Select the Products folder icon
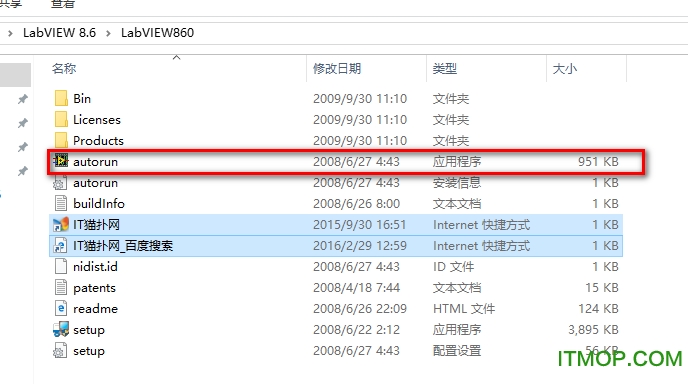The width and height of the screenshot is (688, 384). coord(61,140)
